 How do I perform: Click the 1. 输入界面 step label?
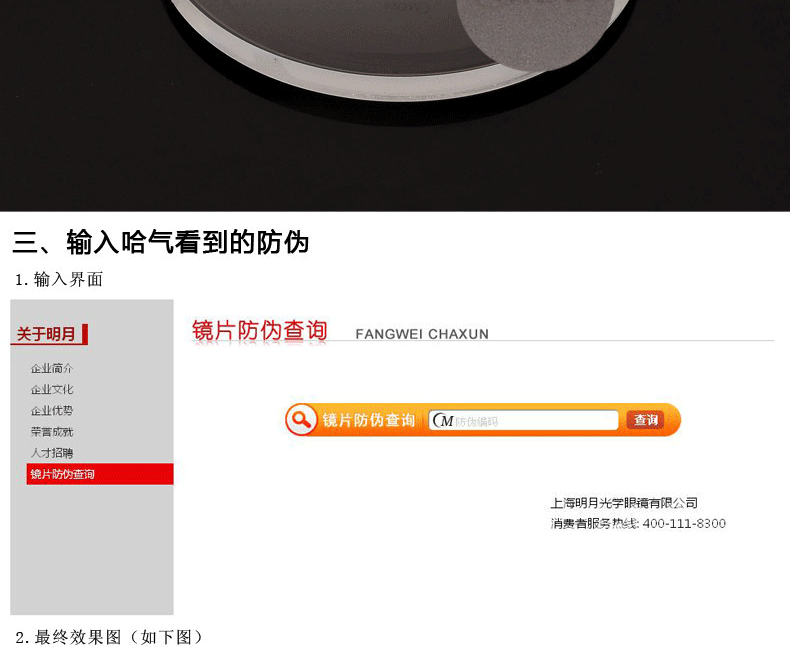click(59, 279)
